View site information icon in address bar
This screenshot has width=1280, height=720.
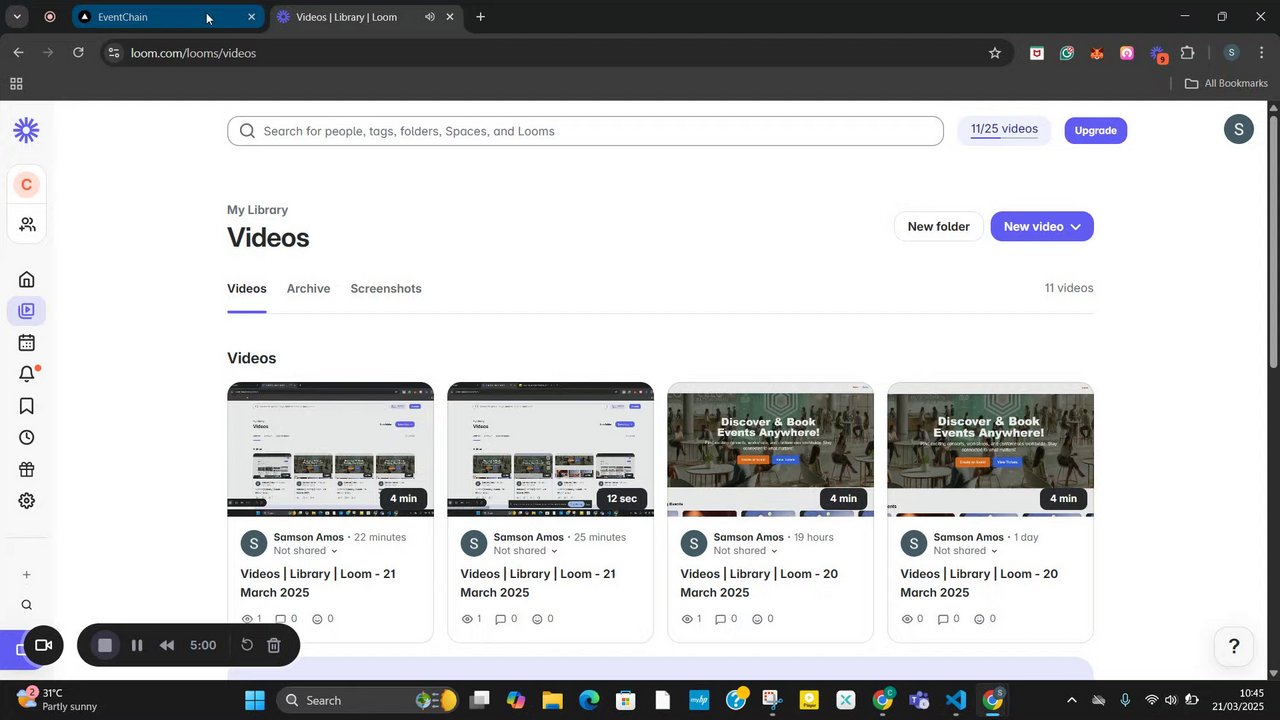(113, 53)
